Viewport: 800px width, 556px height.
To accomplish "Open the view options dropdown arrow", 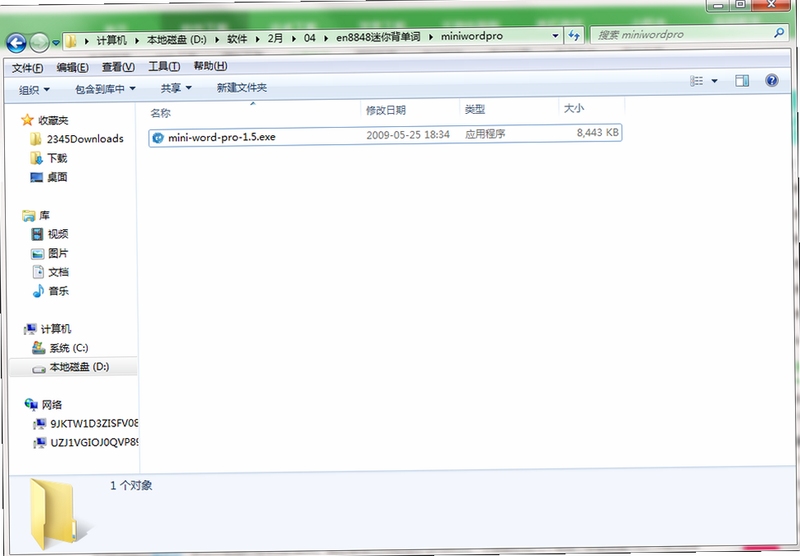I will point(714,81).
